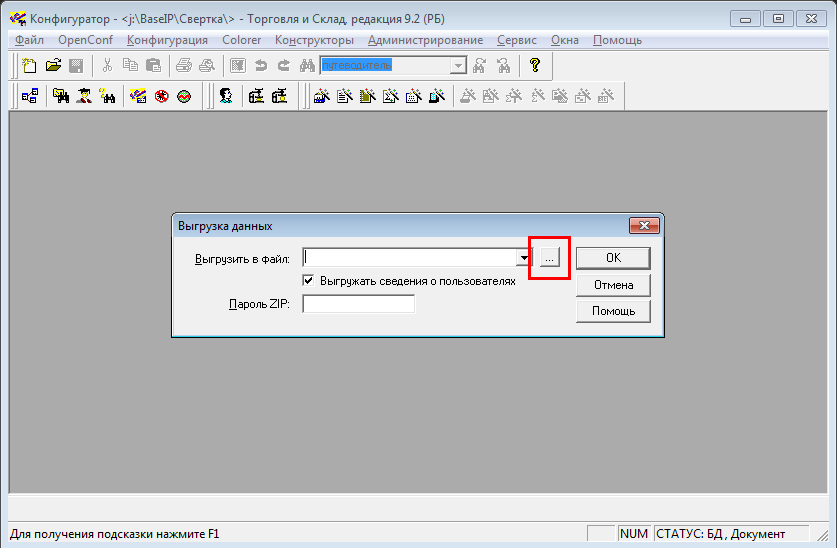Click the first constructor wizard wand icon
Image resolution: width=837 pixels, height=548 pixels.
[321, 96]
